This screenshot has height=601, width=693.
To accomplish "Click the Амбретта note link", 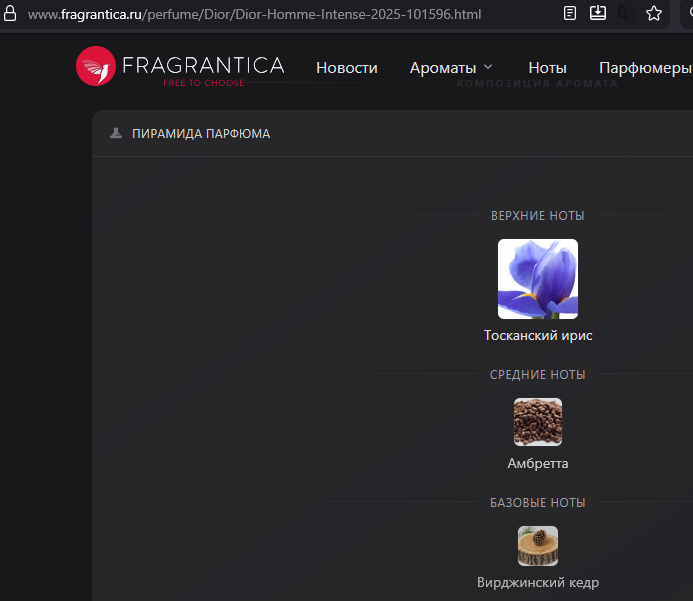I will coord(538,463).
